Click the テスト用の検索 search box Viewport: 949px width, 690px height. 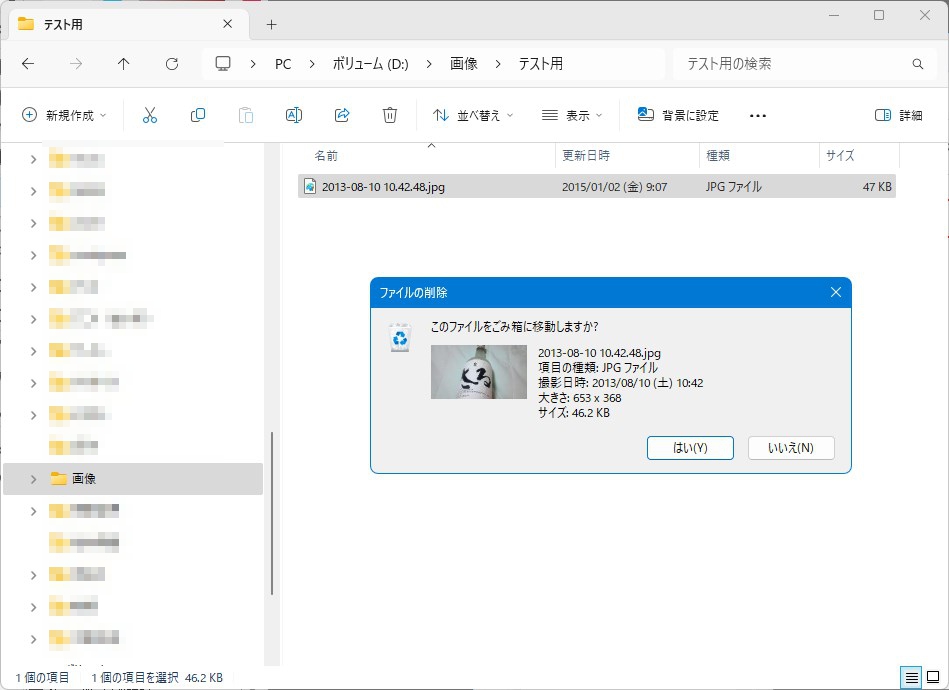[790, 64]
